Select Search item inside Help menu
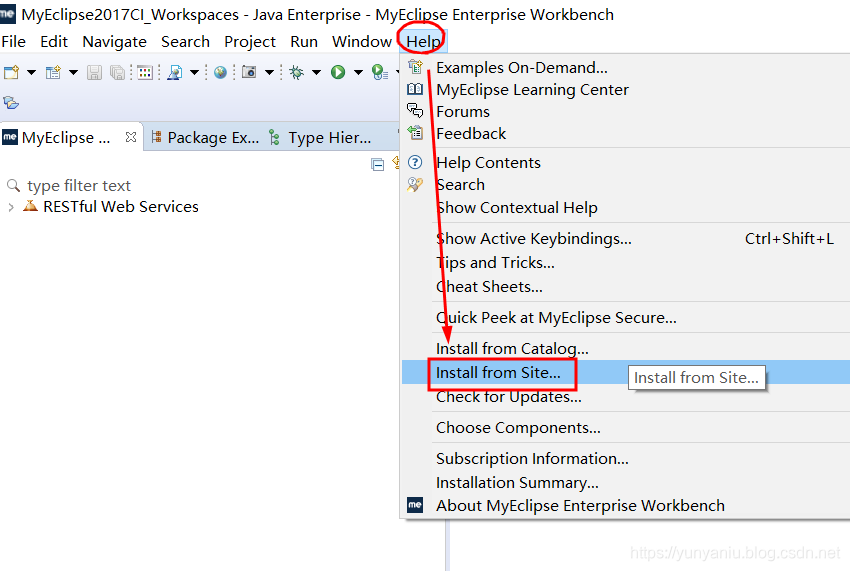Screen dimensions: 850x571 click(x=626, y=185)
